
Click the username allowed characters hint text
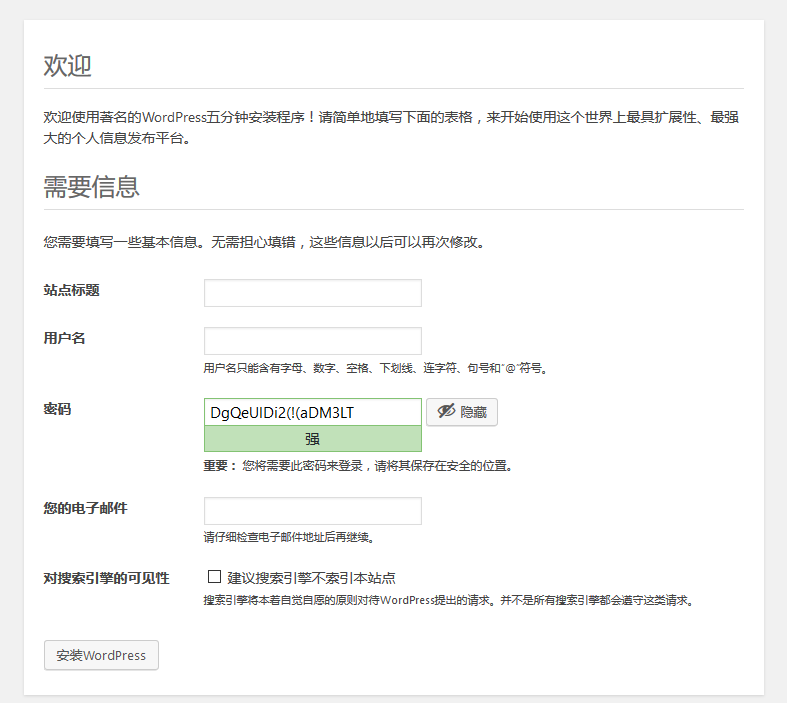click(375, 368)
